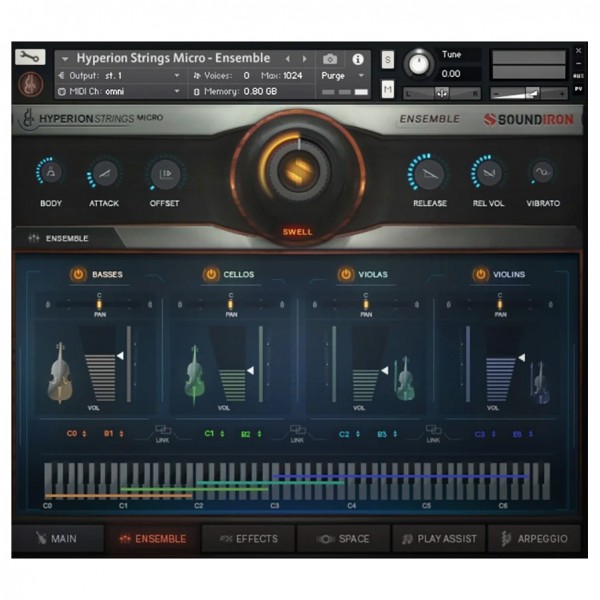Solo the instrument with the S button
Image resolution: width=600 pixels, height=600 pixels.
(x=388, y=60)
